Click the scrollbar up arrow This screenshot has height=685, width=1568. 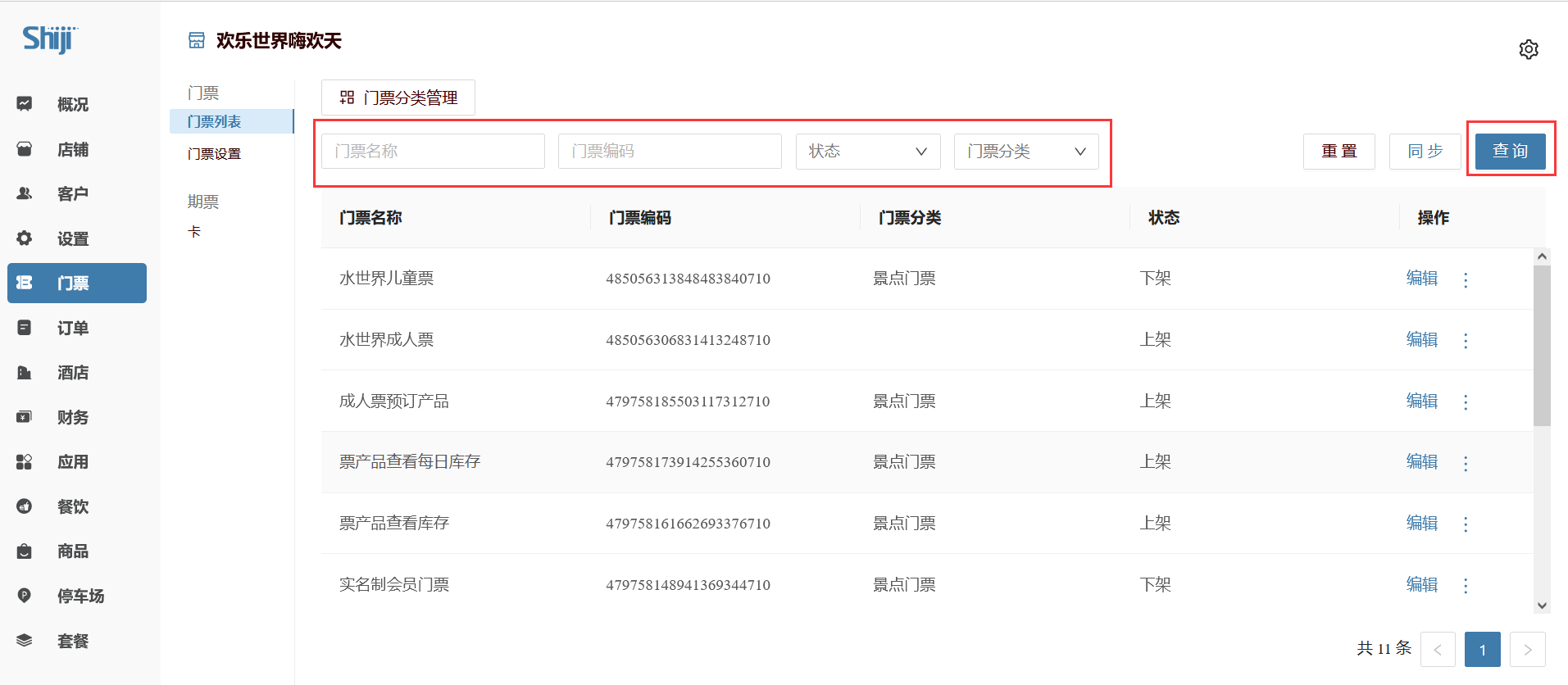1542,256
